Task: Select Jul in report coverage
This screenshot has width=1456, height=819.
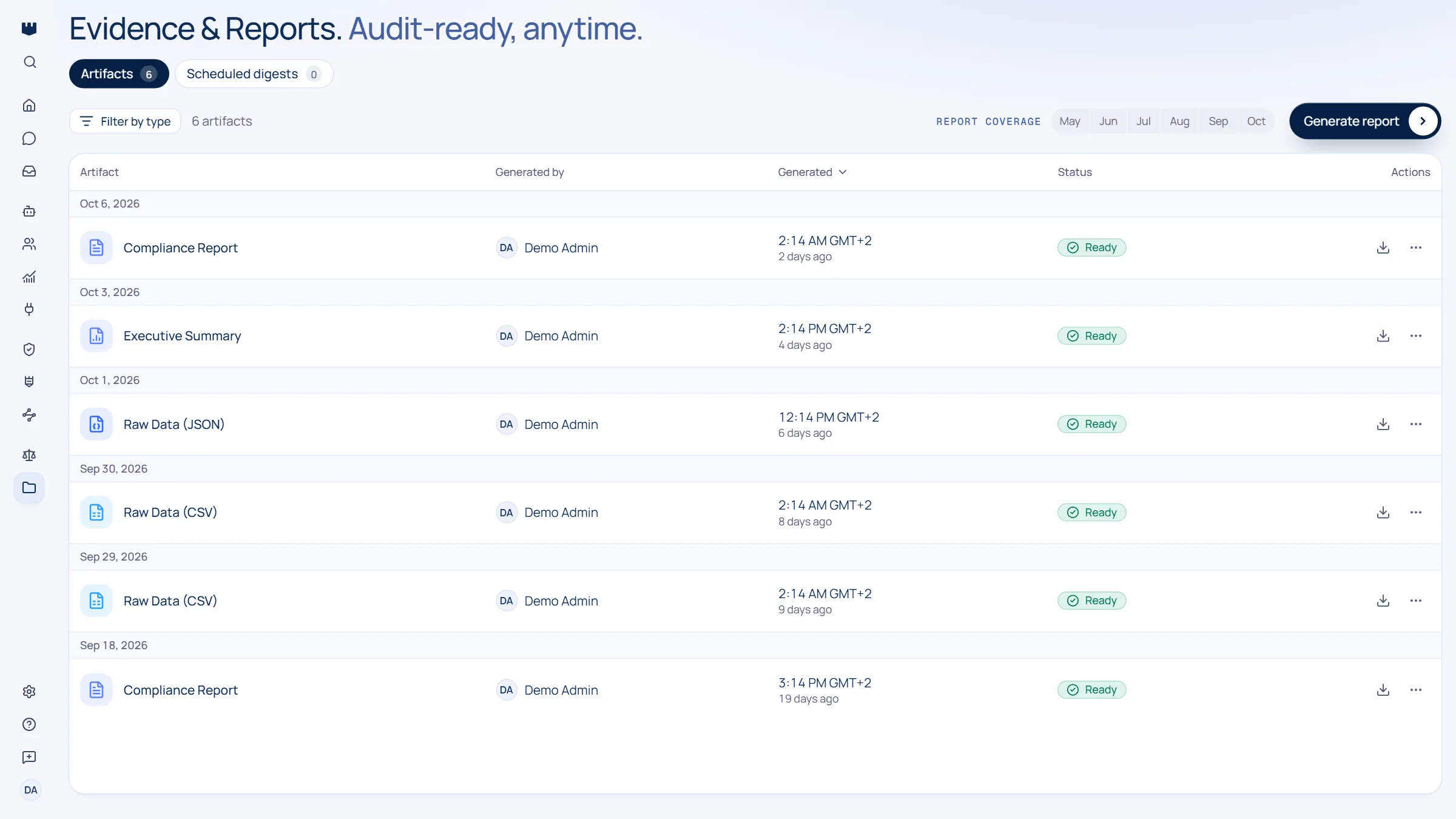Action: click(x=1143, y=121)
